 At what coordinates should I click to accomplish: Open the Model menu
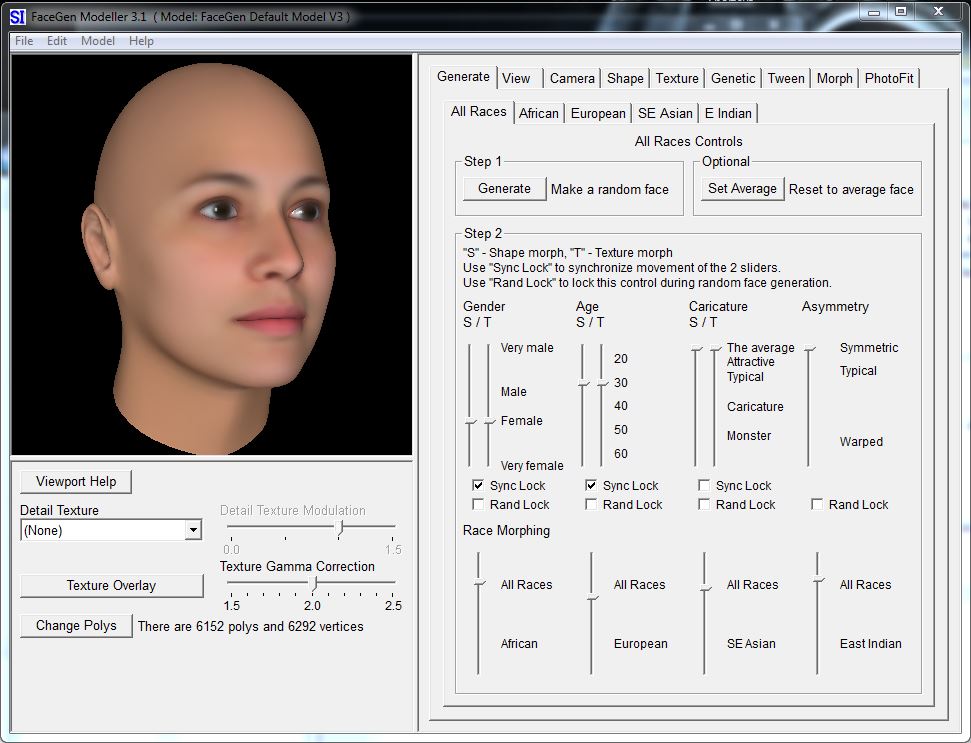tap(98, 41)
